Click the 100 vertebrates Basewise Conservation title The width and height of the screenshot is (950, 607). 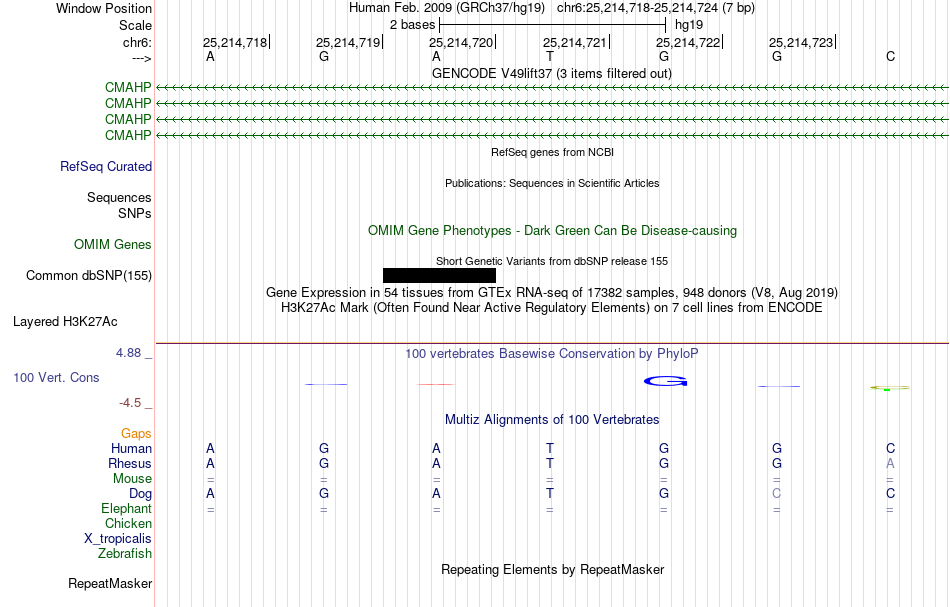coord(551,354)
